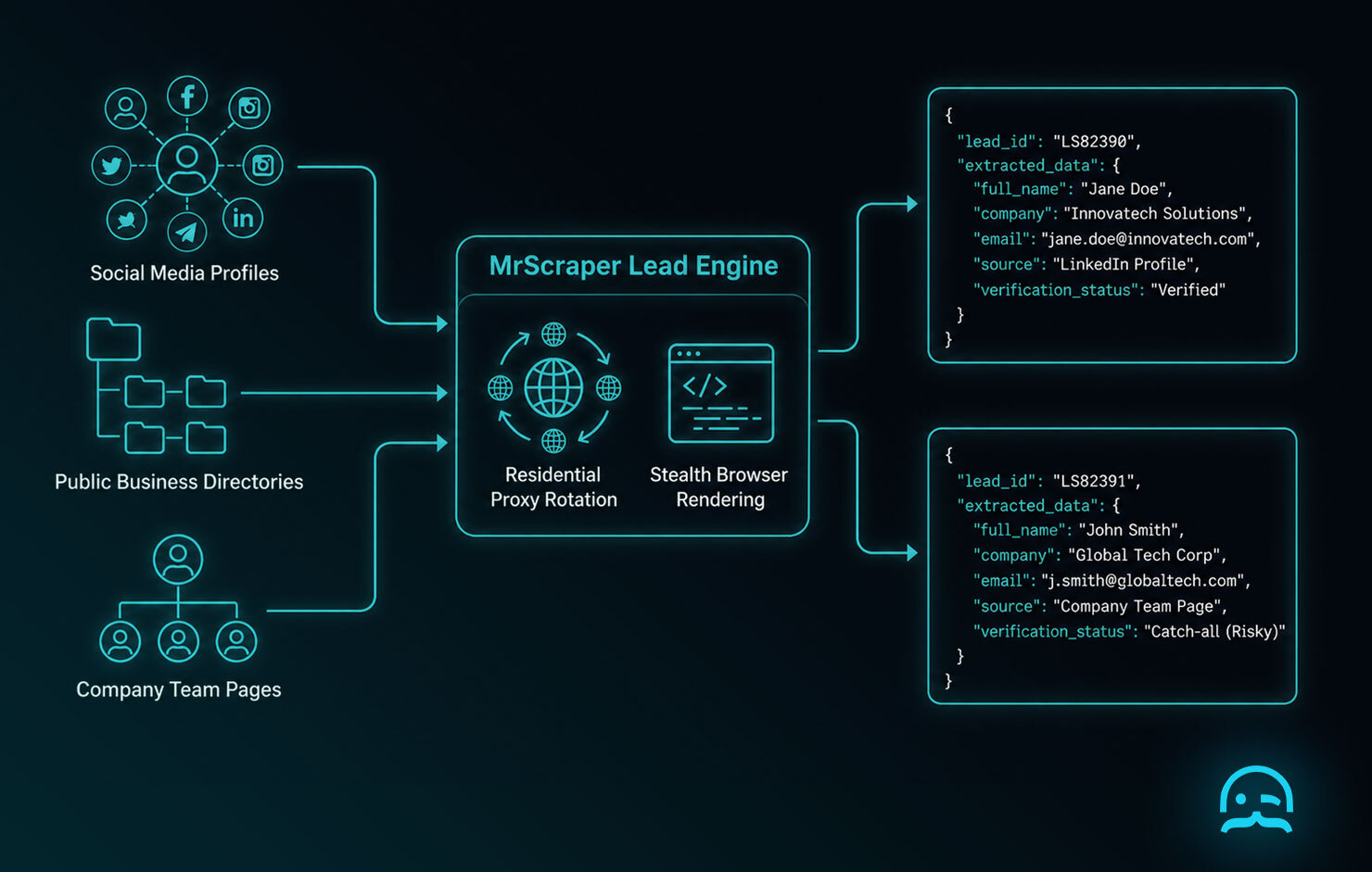Click the large central profile icon in social hub

coord(187,164)
